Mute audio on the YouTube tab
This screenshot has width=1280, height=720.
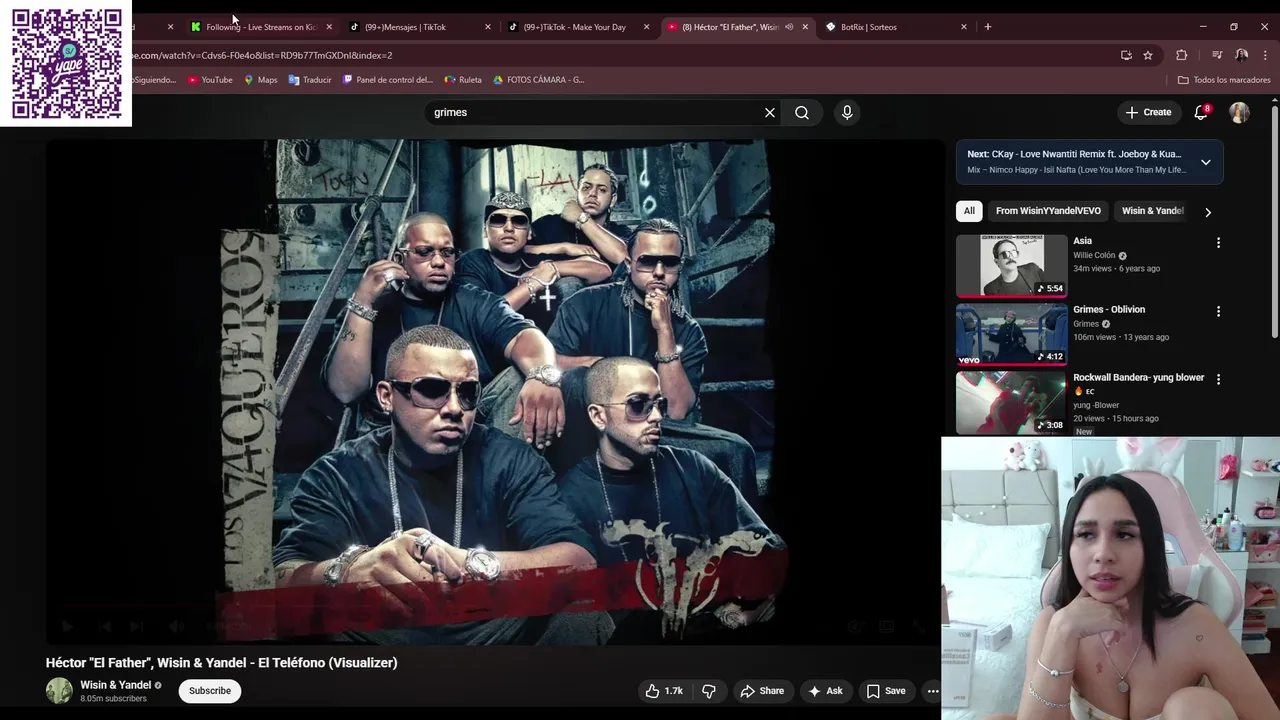click(789, 27)
